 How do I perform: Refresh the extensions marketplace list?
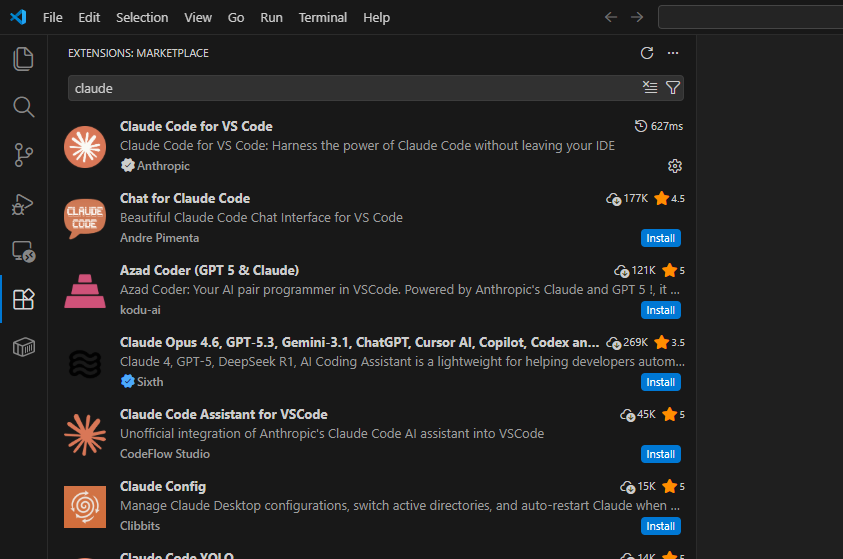(x=647, y=53)
